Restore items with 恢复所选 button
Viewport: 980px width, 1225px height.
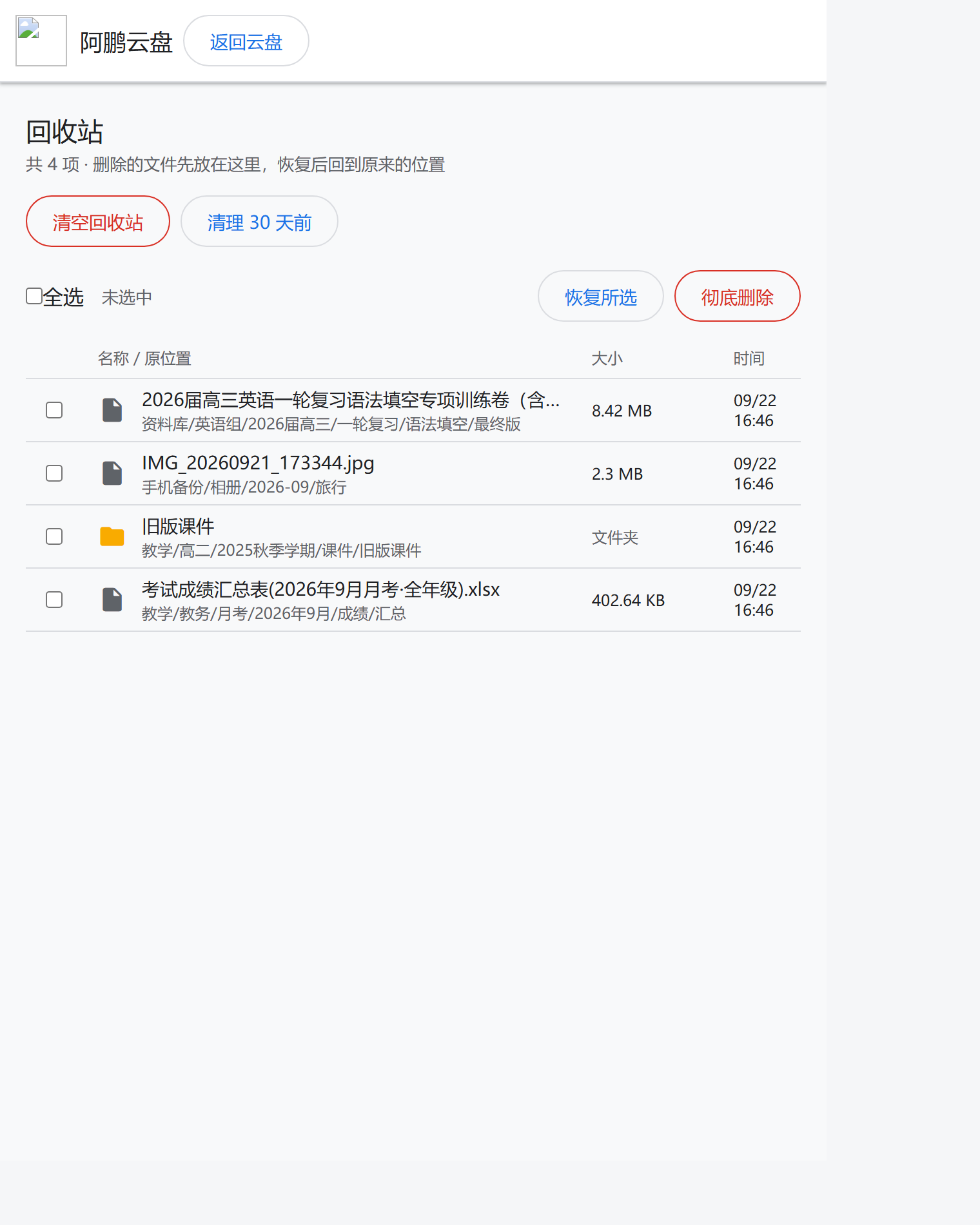pos(601,296)
